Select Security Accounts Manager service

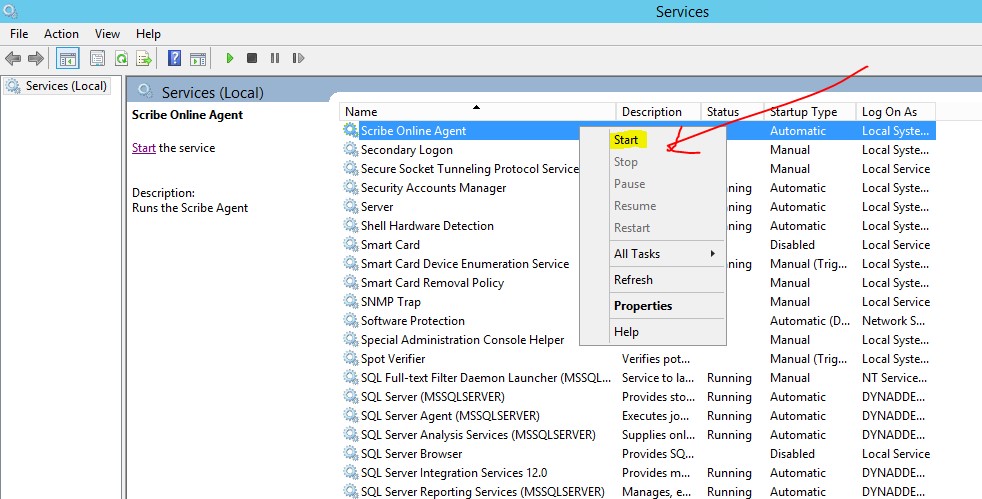coord(433,188)
